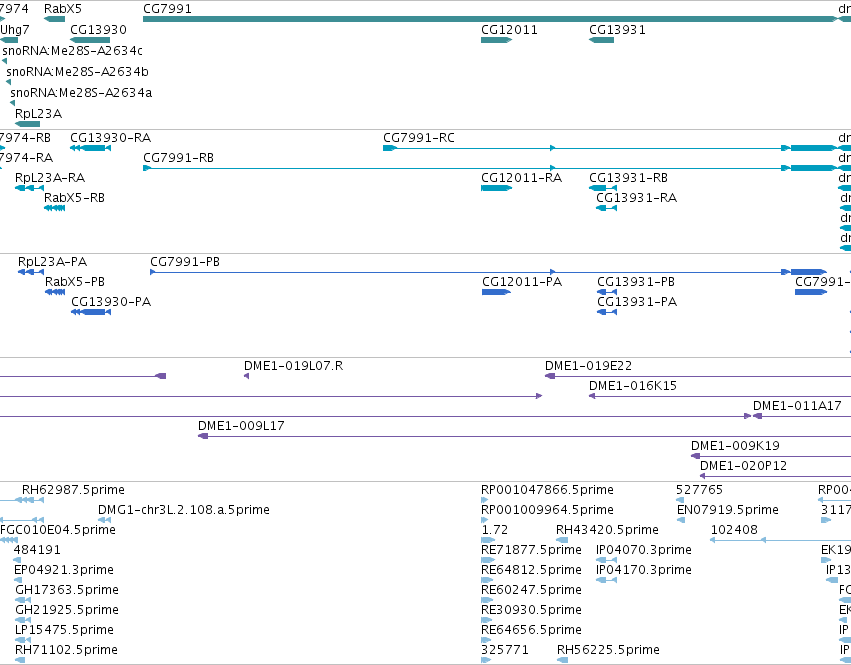Select EST IP04070.3prime

(606, 560)
